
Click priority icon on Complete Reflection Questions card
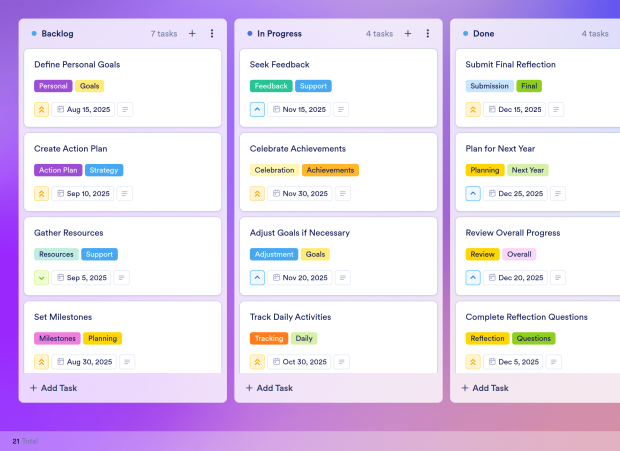click(473, 362)
